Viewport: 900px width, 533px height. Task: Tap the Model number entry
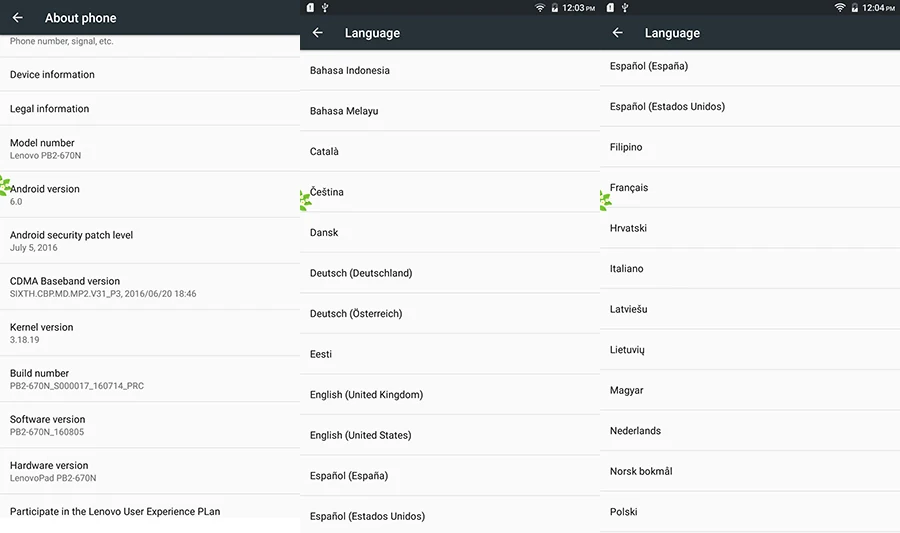pyautogui.click(x=150, y=149)
